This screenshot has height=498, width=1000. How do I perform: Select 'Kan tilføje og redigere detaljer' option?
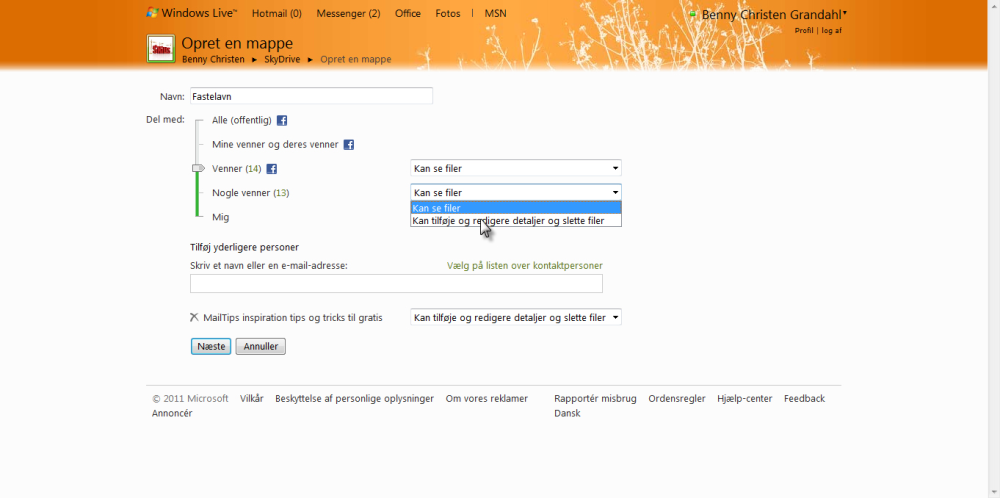(x=516, y=221)
